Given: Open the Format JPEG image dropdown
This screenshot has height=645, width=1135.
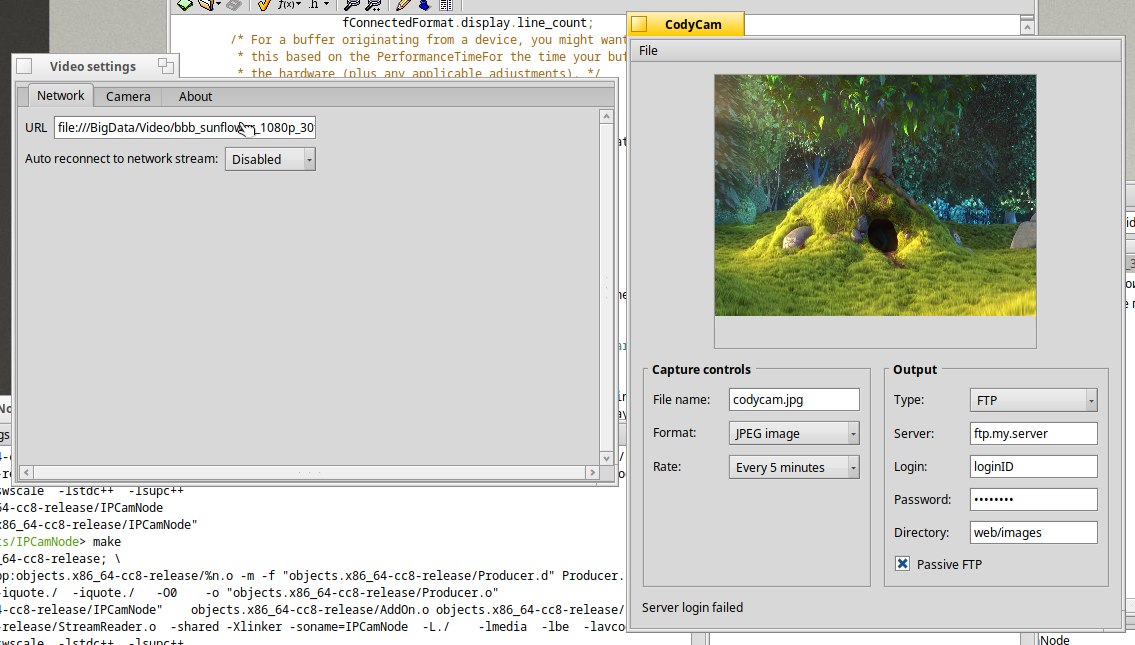Looking at the screenshot, I should pos(794,433).
